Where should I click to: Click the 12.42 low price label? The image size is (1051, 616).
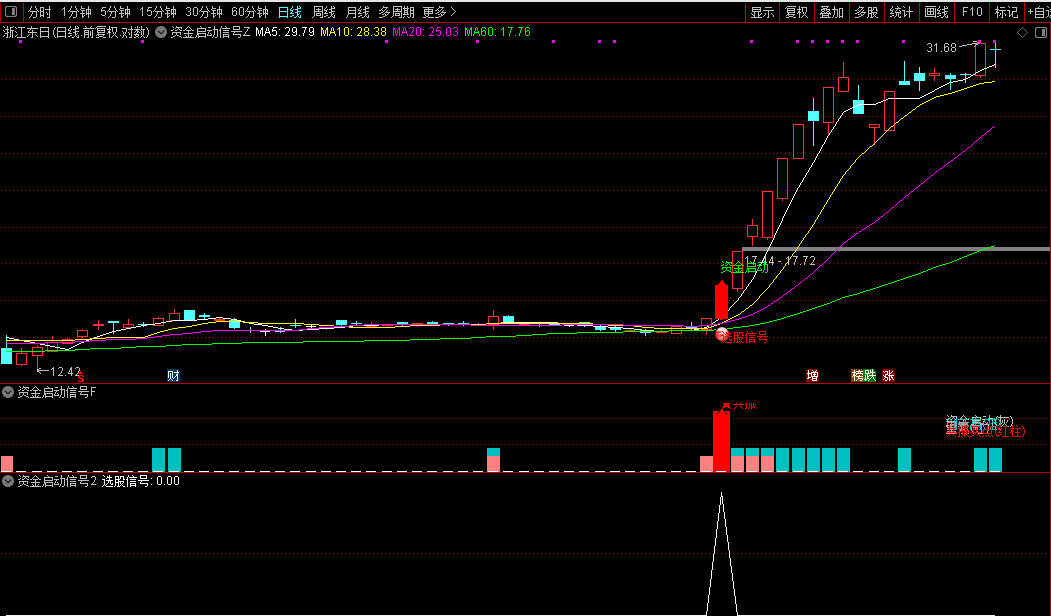66,371
